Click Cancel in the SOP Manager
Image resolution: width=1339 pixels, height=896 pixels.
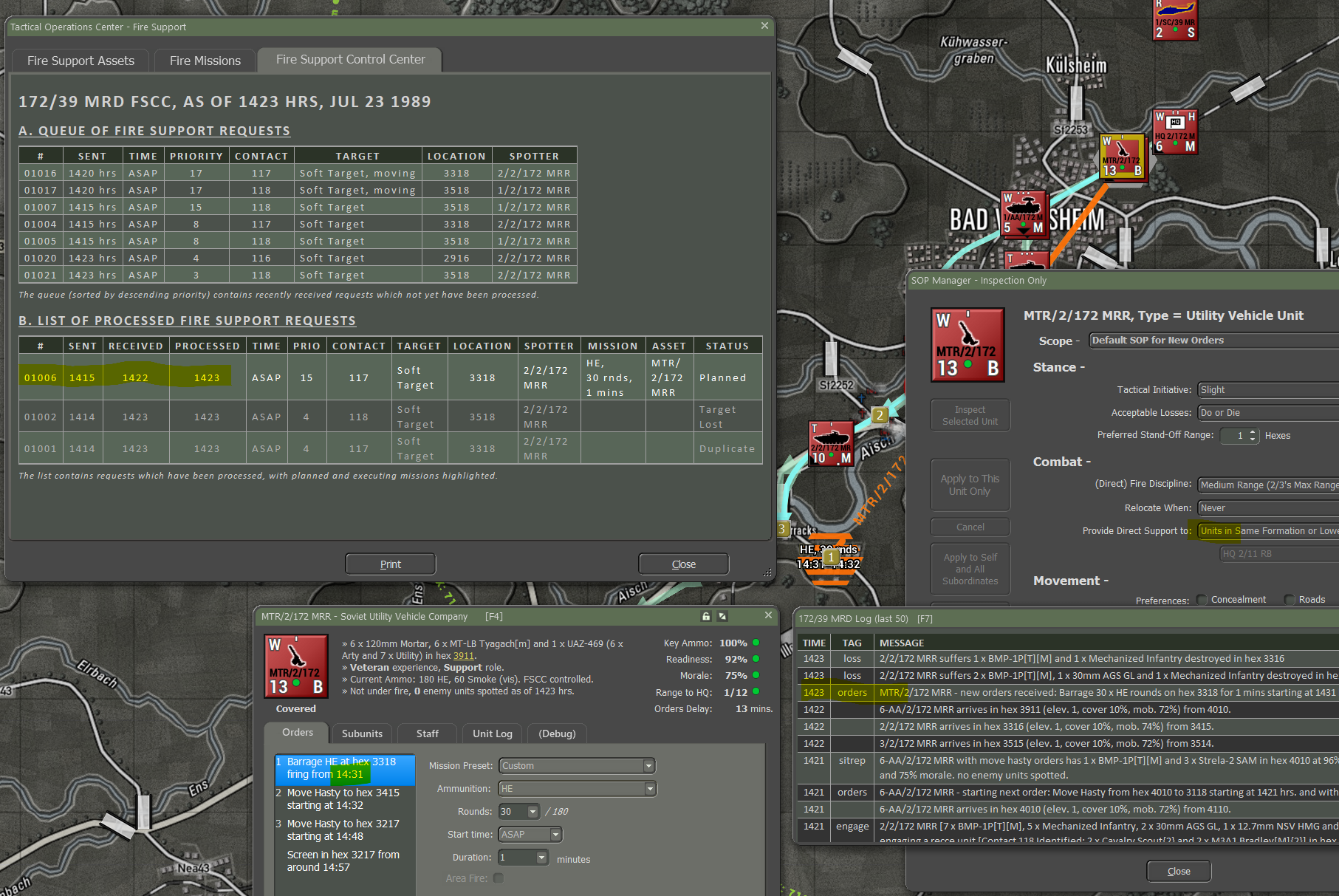click(x=970, y=527)
